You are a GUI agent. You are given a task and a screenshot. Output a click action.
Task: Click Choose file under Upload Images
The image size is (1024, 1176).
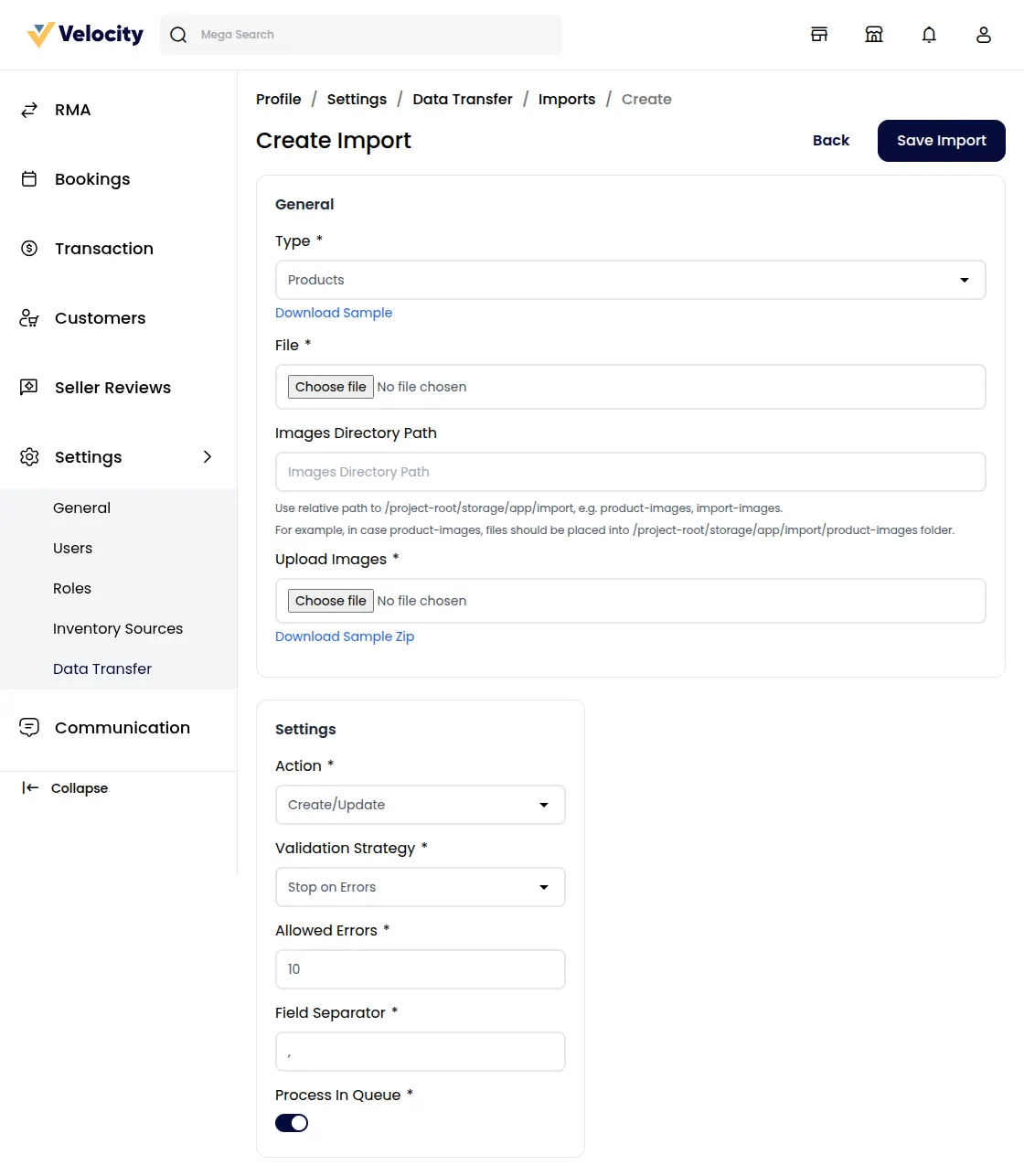click(x=331, y=601)
